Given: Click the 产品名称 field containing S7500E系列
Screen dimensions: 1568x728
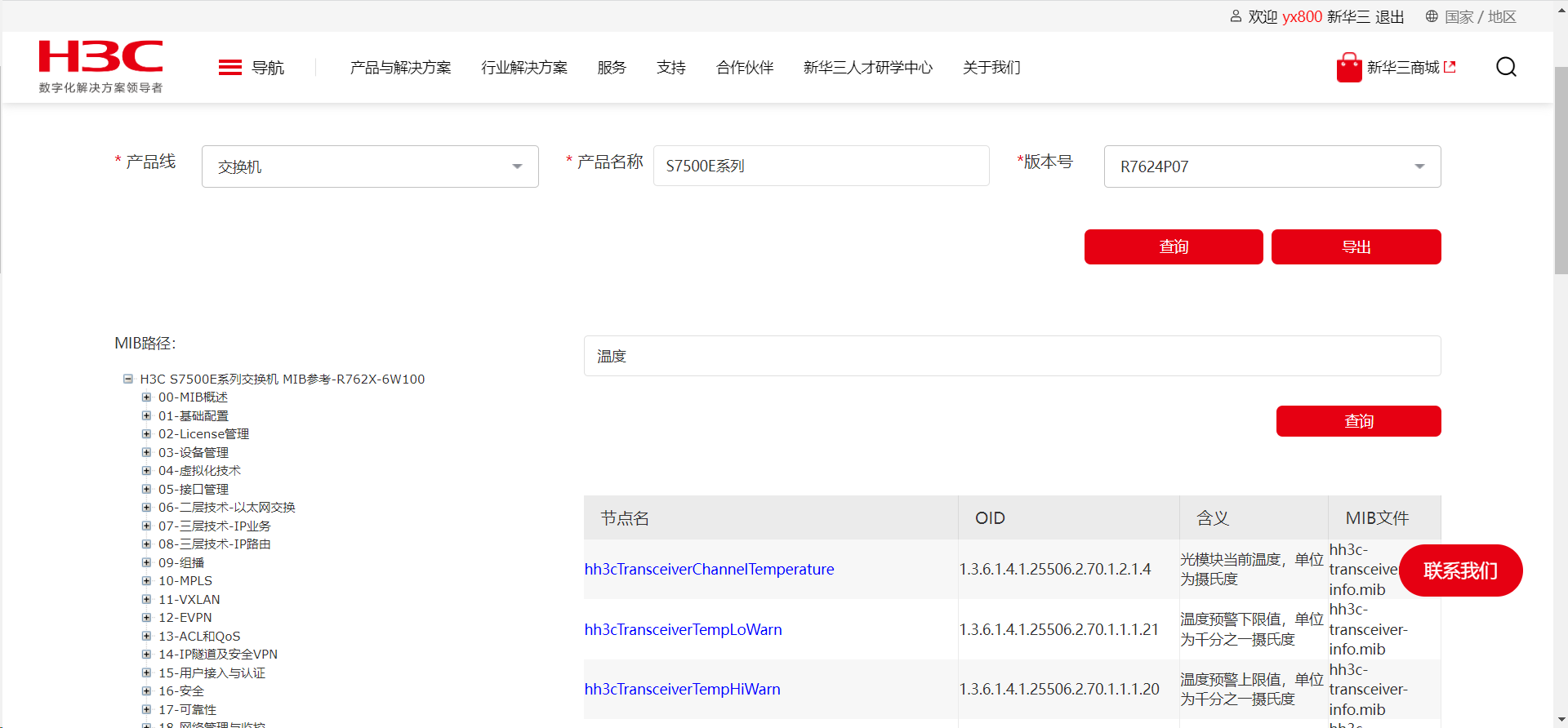Looking at the screenshot, I should [x=822, y=166].
